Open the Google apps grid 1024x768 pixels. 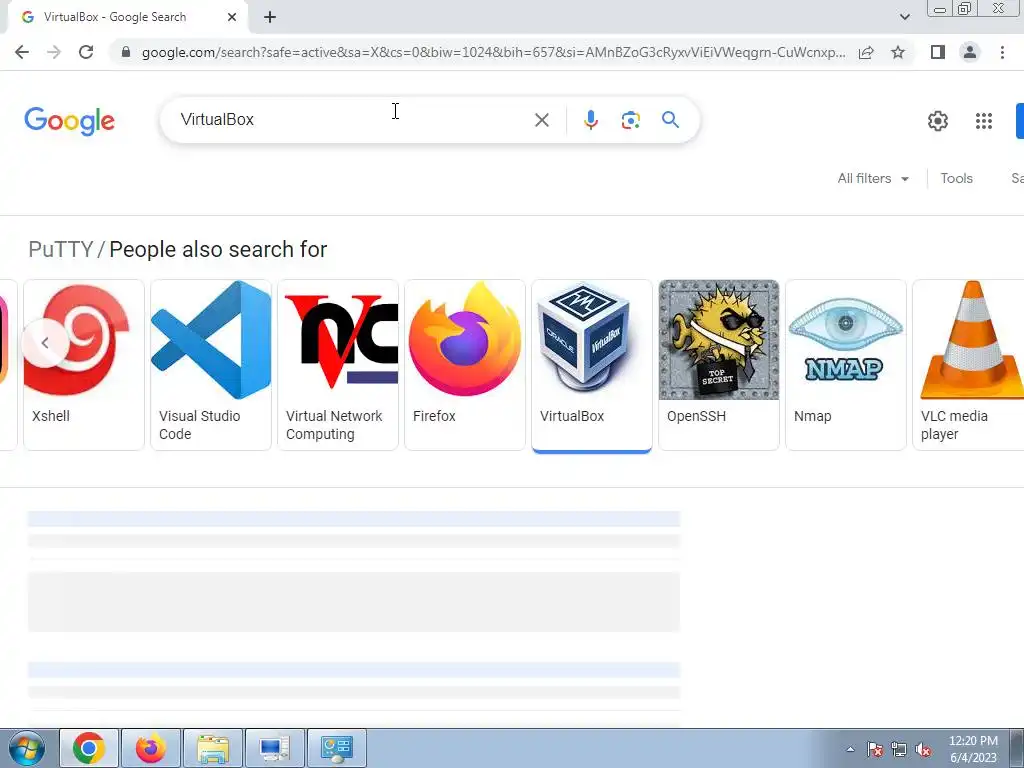(984, 121)
